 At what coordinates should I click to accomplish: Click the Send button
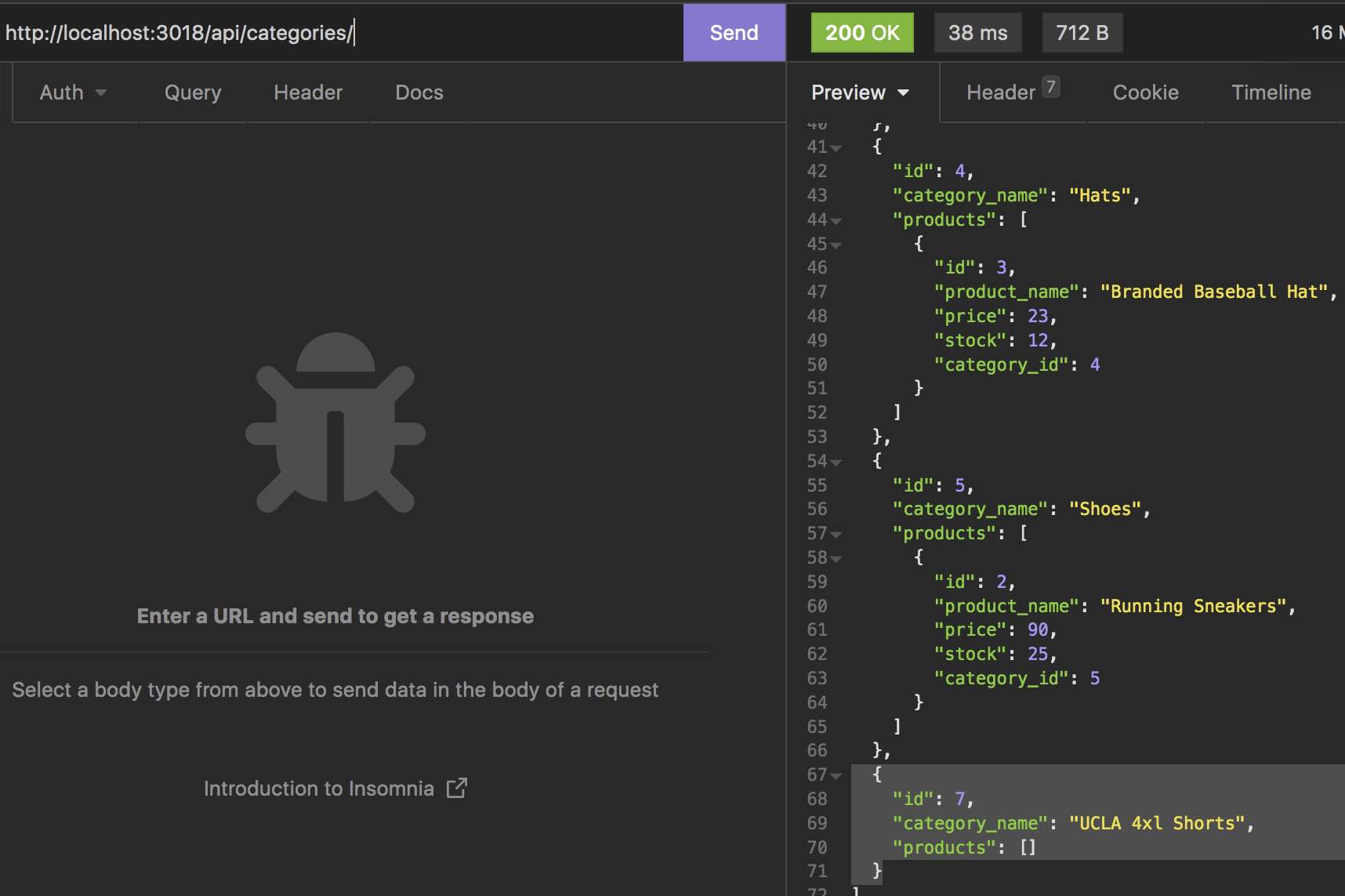734,33
